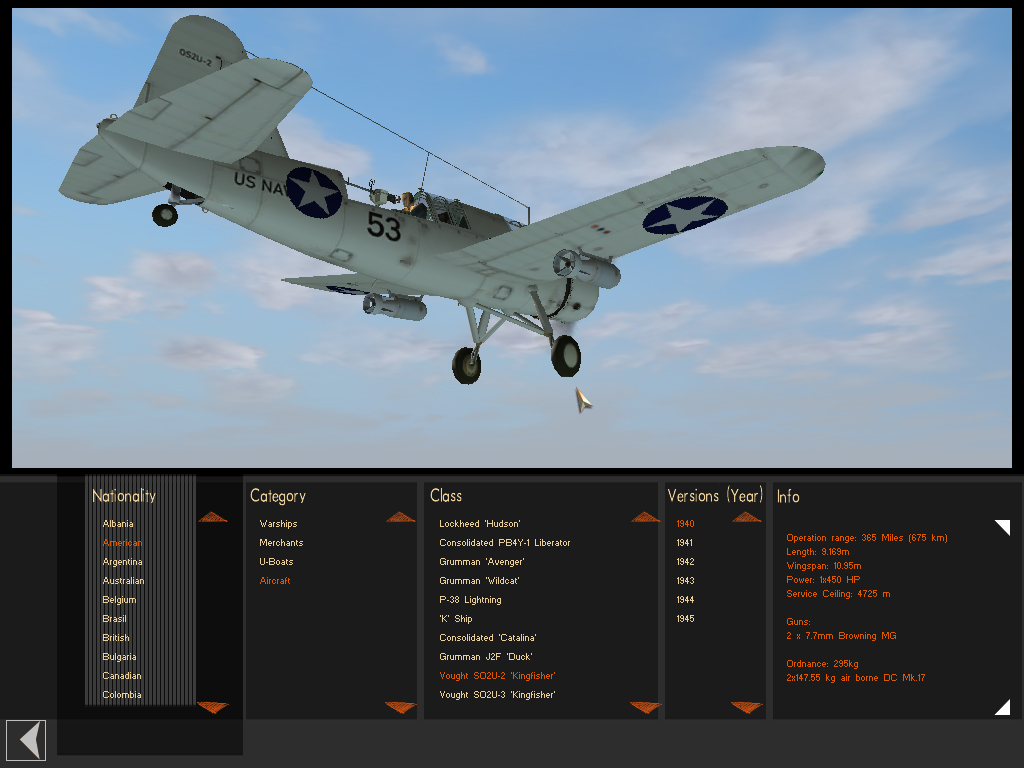The image size is (1024, 768).
Task: Pick version year 1945
Action: pos(685,618)
